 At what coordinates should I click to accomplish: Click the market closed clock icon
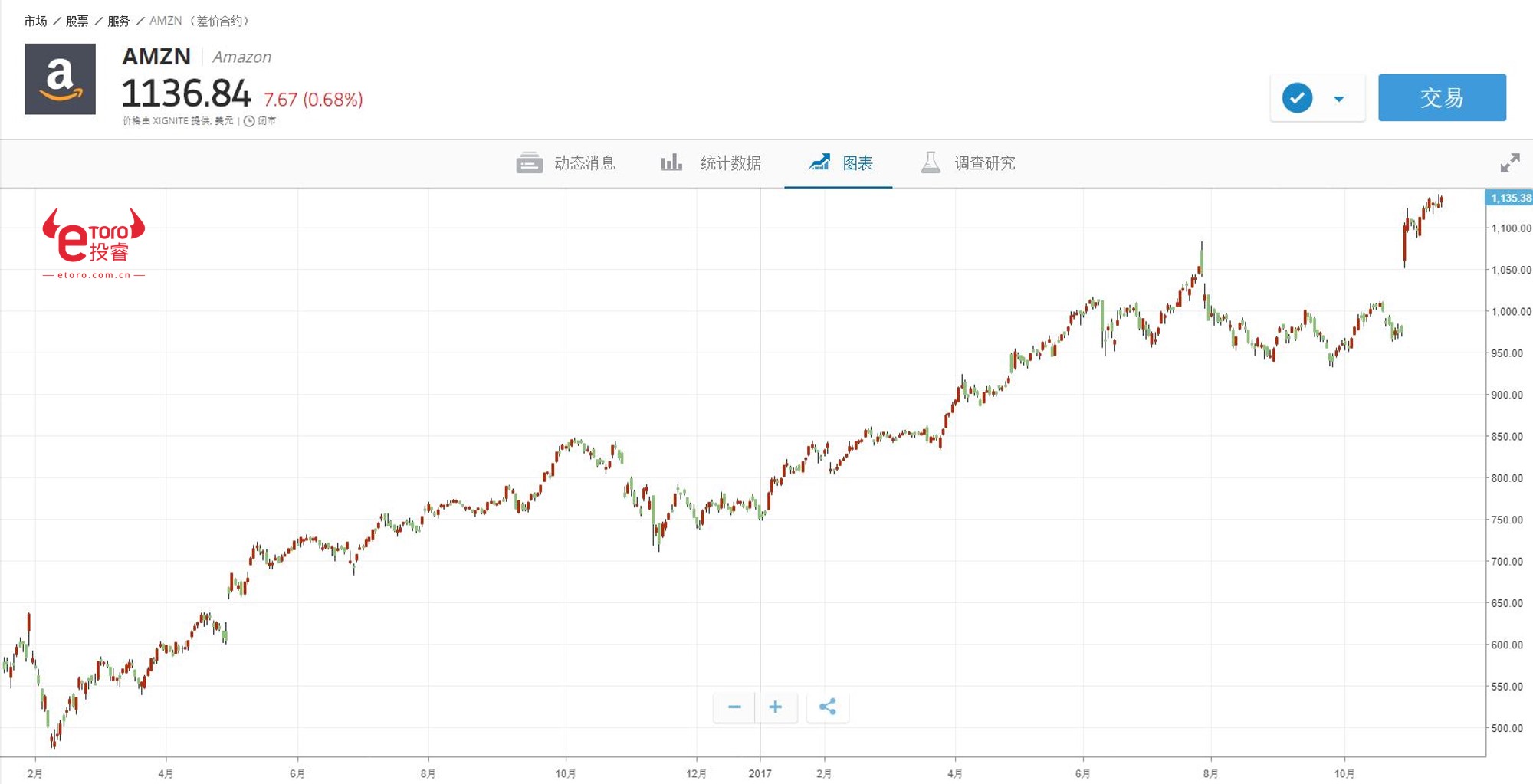pyautogui.click(x=249, y=121)
